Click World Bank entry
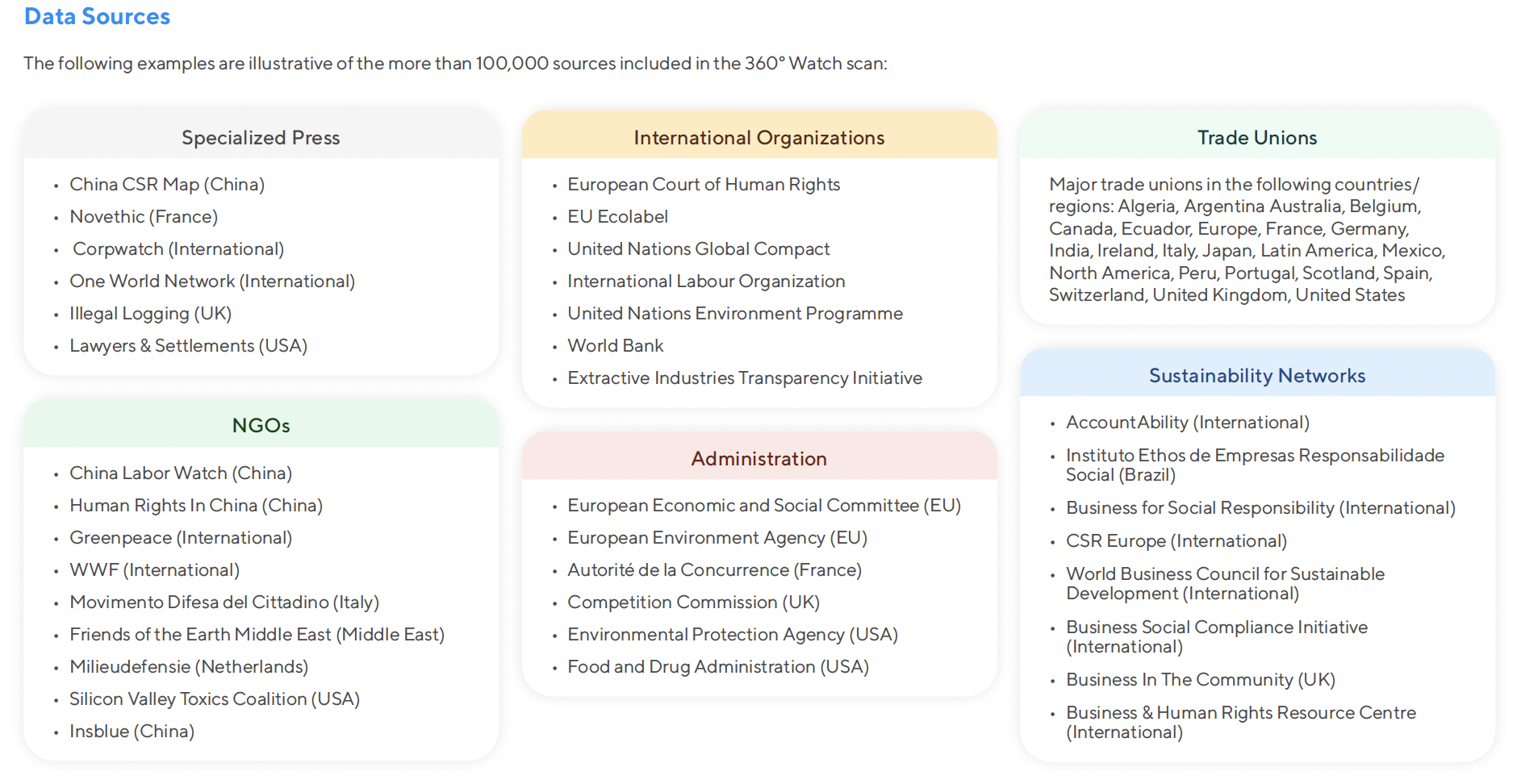The width and height of the screenshot is (1538, 784). (616, 346)
